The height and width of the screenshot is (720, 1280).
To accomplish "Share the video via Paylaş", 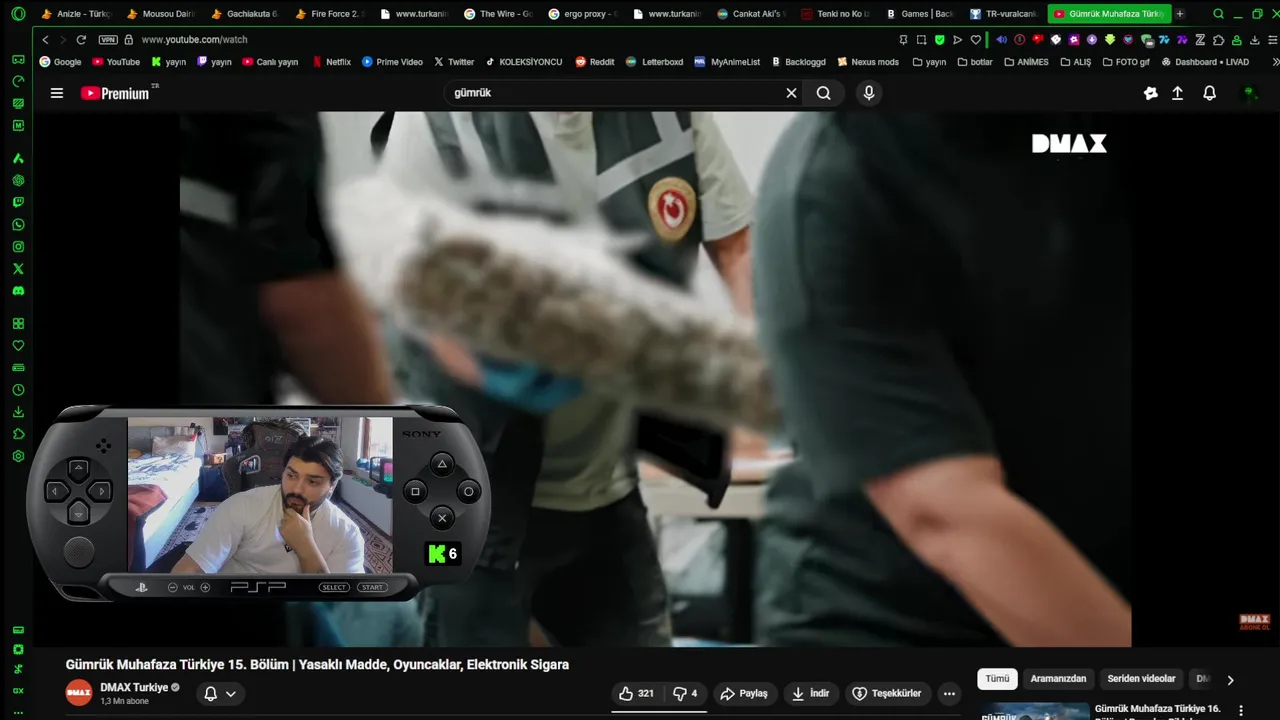I will point(745,693).
